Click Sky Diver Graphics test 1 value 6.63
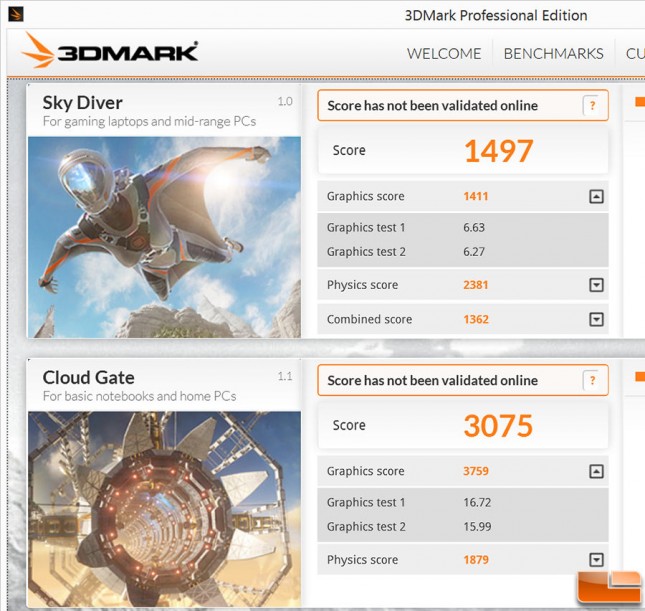The height and width of the screenshot is (611, 645). tap(474, 228)
